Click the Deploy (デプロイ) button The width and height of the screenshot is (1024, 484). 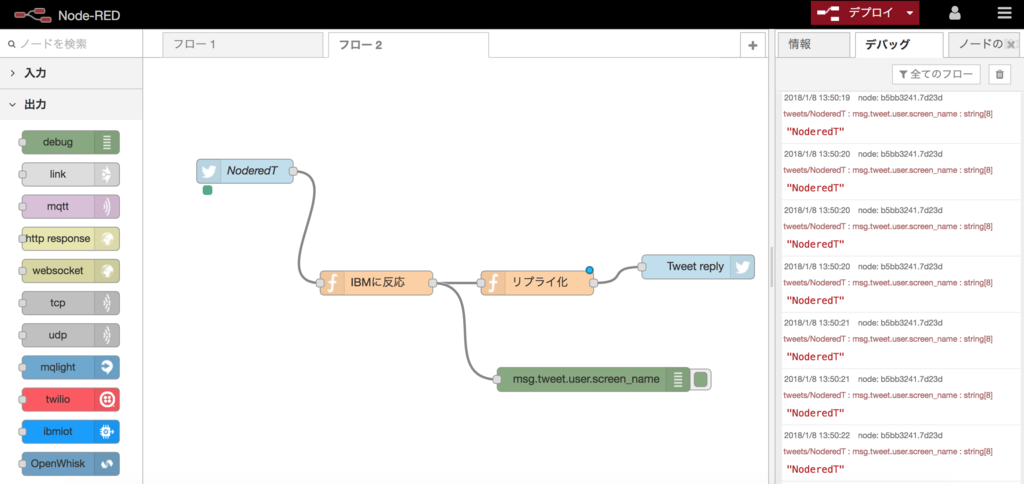[857, 13]
